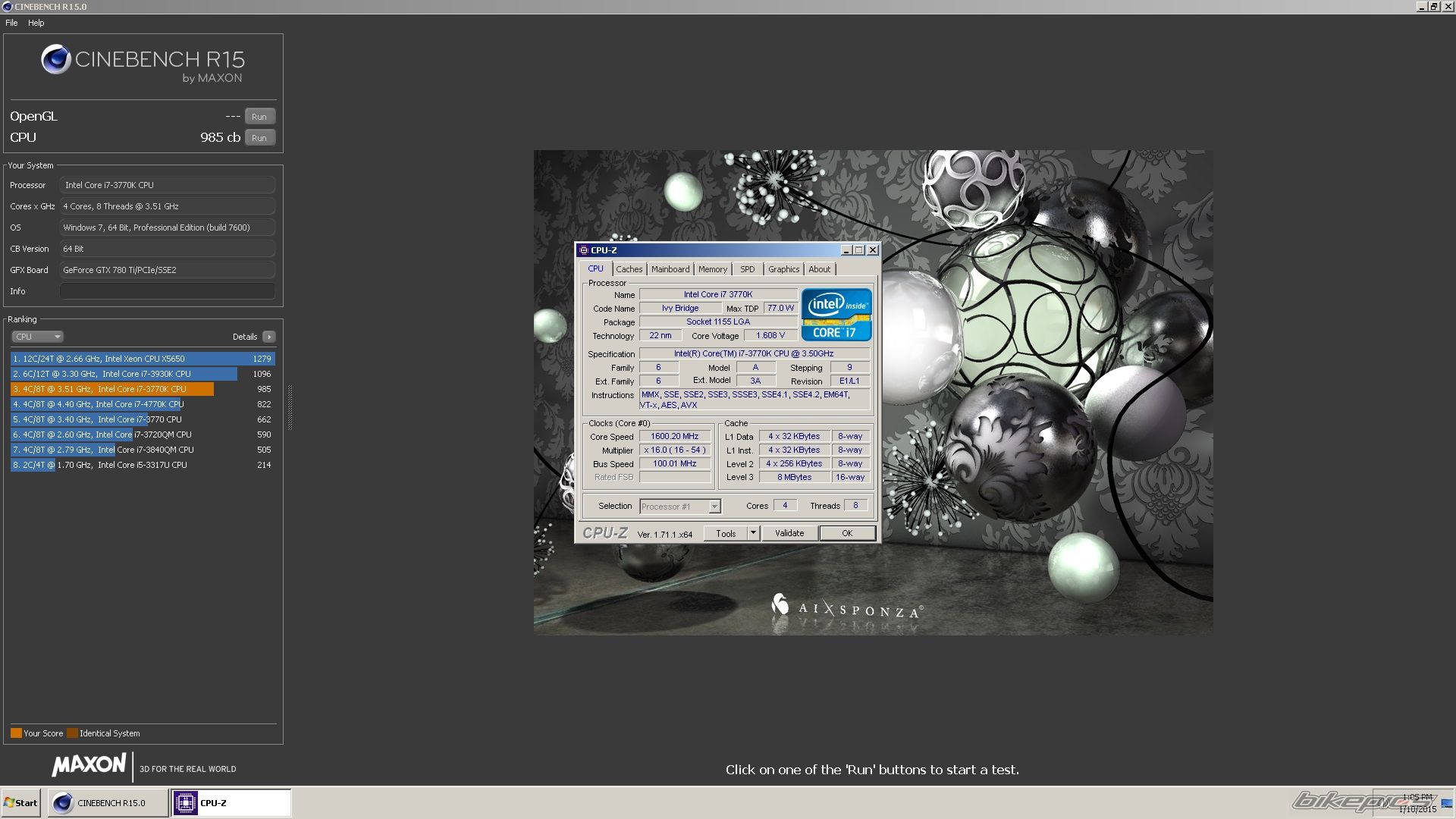The width and height of the screenshot is (1456, 819).
Task: Click the Identical System brown legend swatch
Action: point(72,733)
